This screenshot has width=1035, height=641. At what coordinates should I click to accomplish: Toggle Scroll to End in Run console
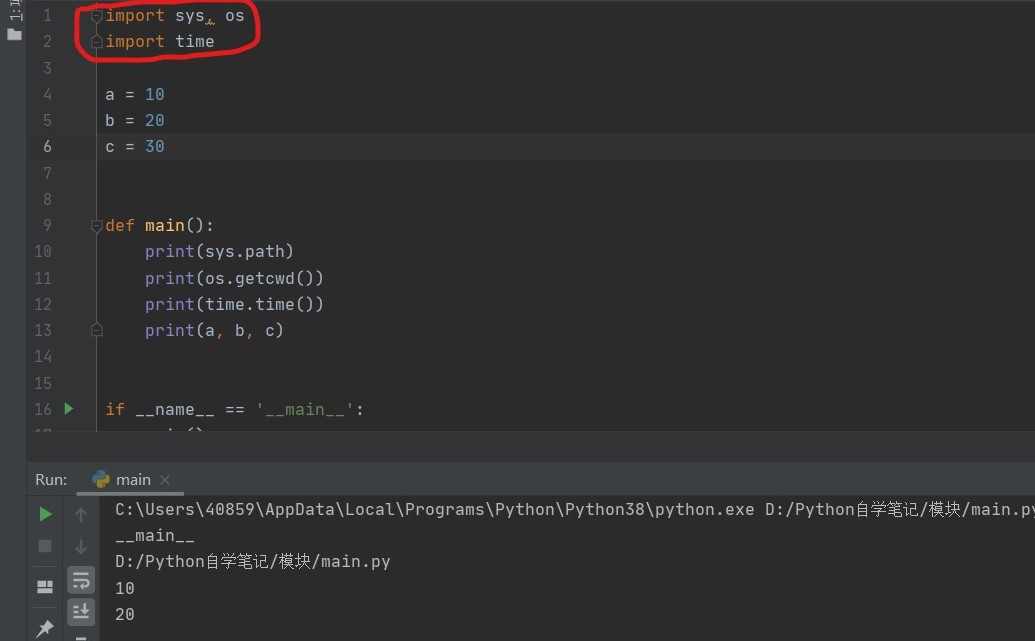81,612
